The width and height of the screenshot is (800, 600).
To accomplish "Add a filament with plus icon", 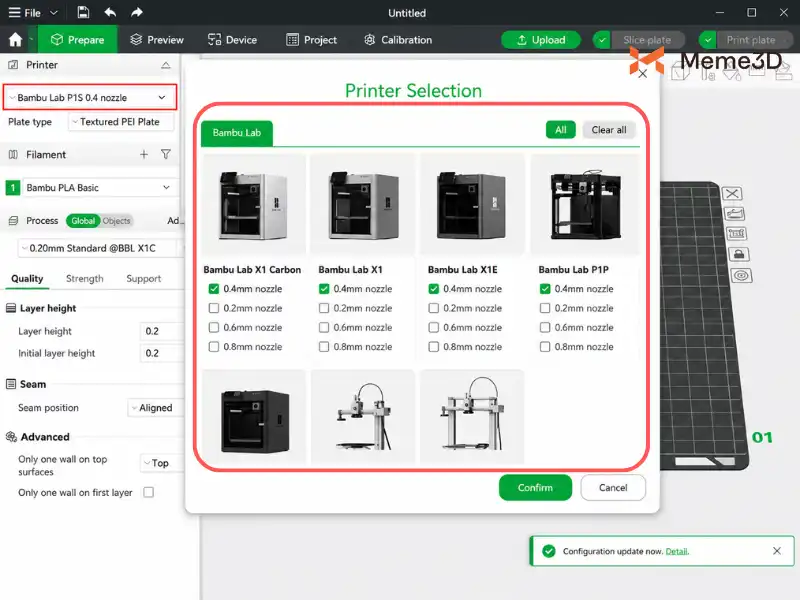I will pyautogui.click(x=144, y=155).
